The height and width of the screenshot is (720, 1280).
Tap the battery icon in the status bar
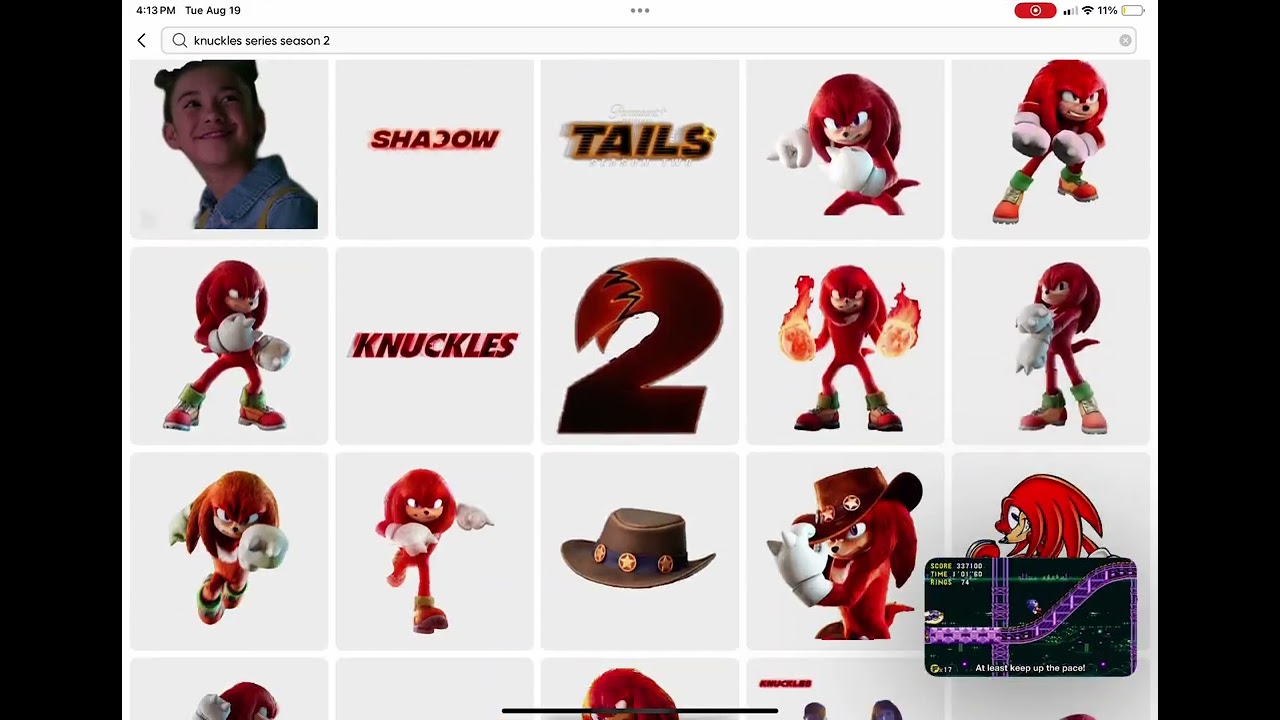pos(1133,11)
